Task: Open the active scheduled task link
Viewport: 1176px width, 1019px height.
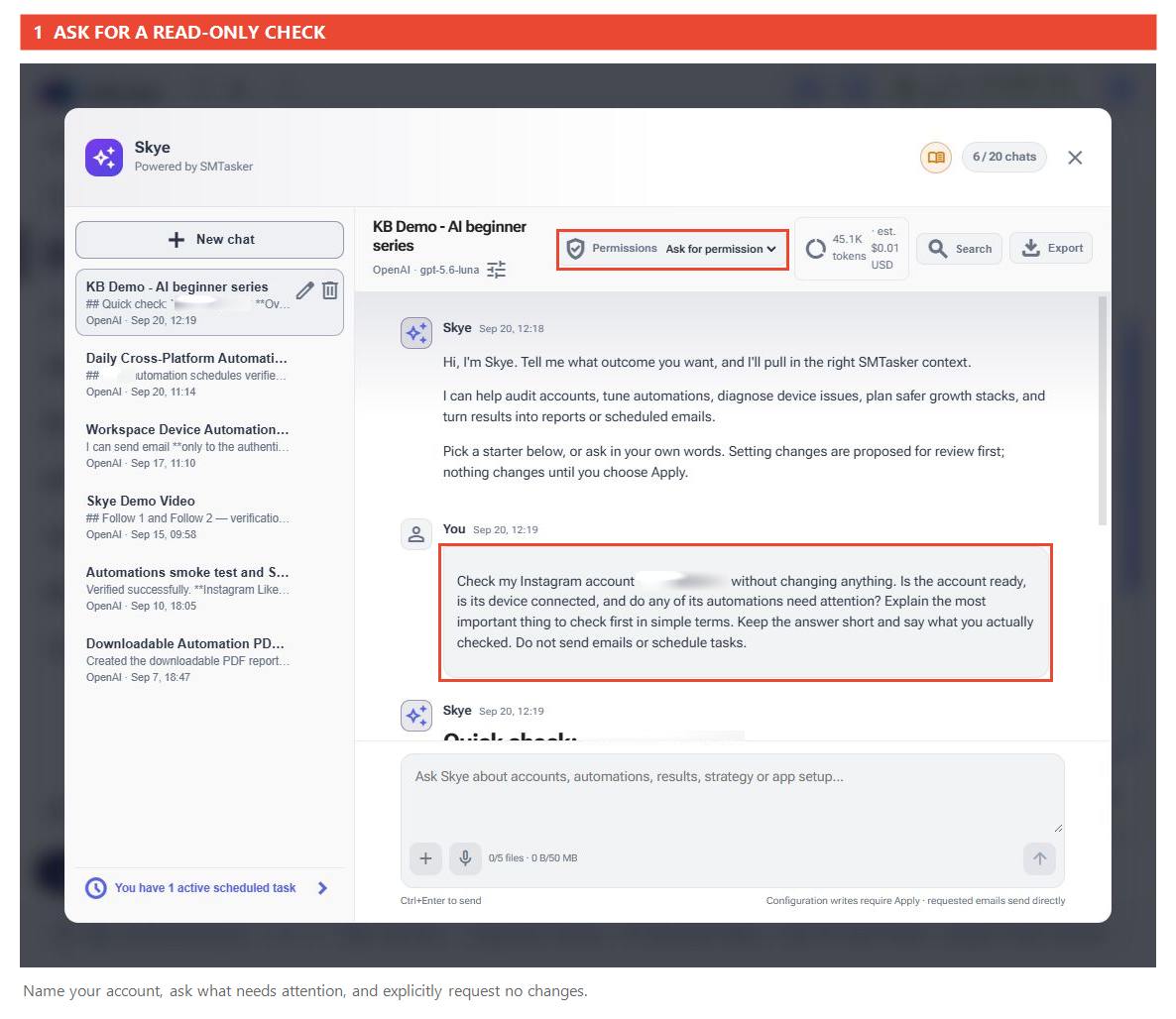Action: (x=205, y=888)
